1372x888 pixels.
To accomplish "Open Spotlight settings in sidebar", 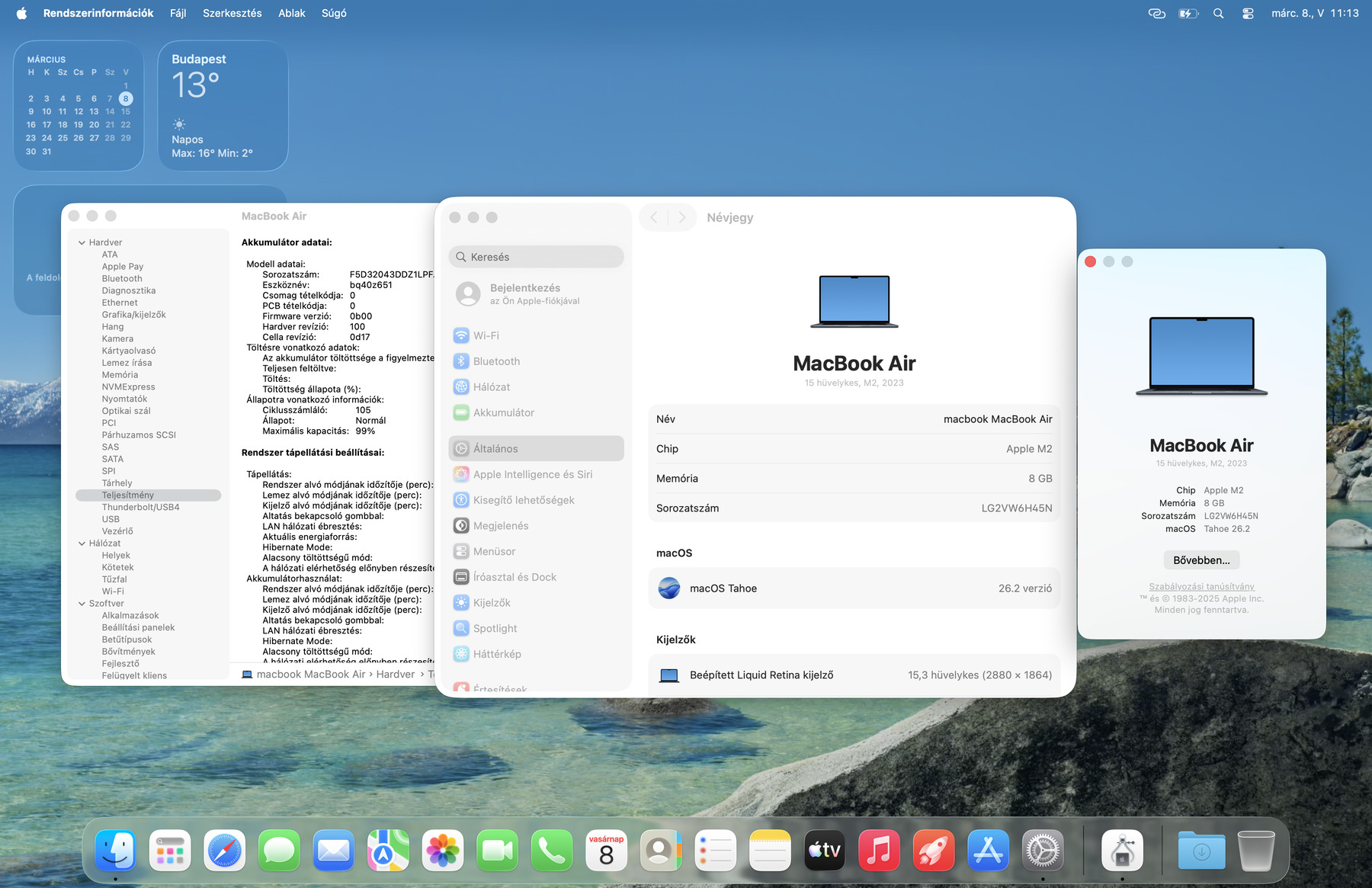I will coord(495,628).
